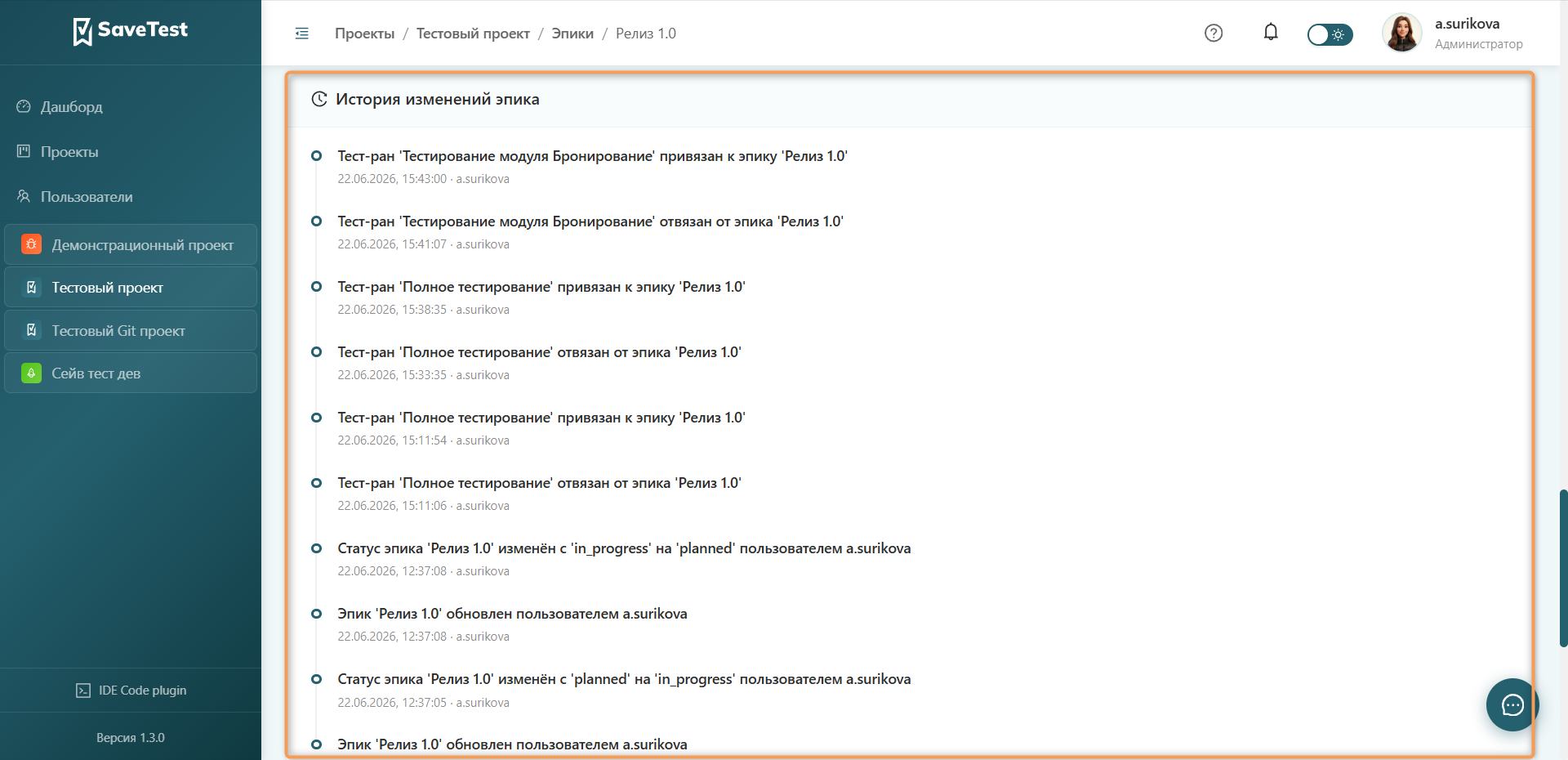Image resolution: width=1568 pixels, height=760 pixels.
Task: Click Тестовый проект breadcrumb link
Action: pos(473,34)
